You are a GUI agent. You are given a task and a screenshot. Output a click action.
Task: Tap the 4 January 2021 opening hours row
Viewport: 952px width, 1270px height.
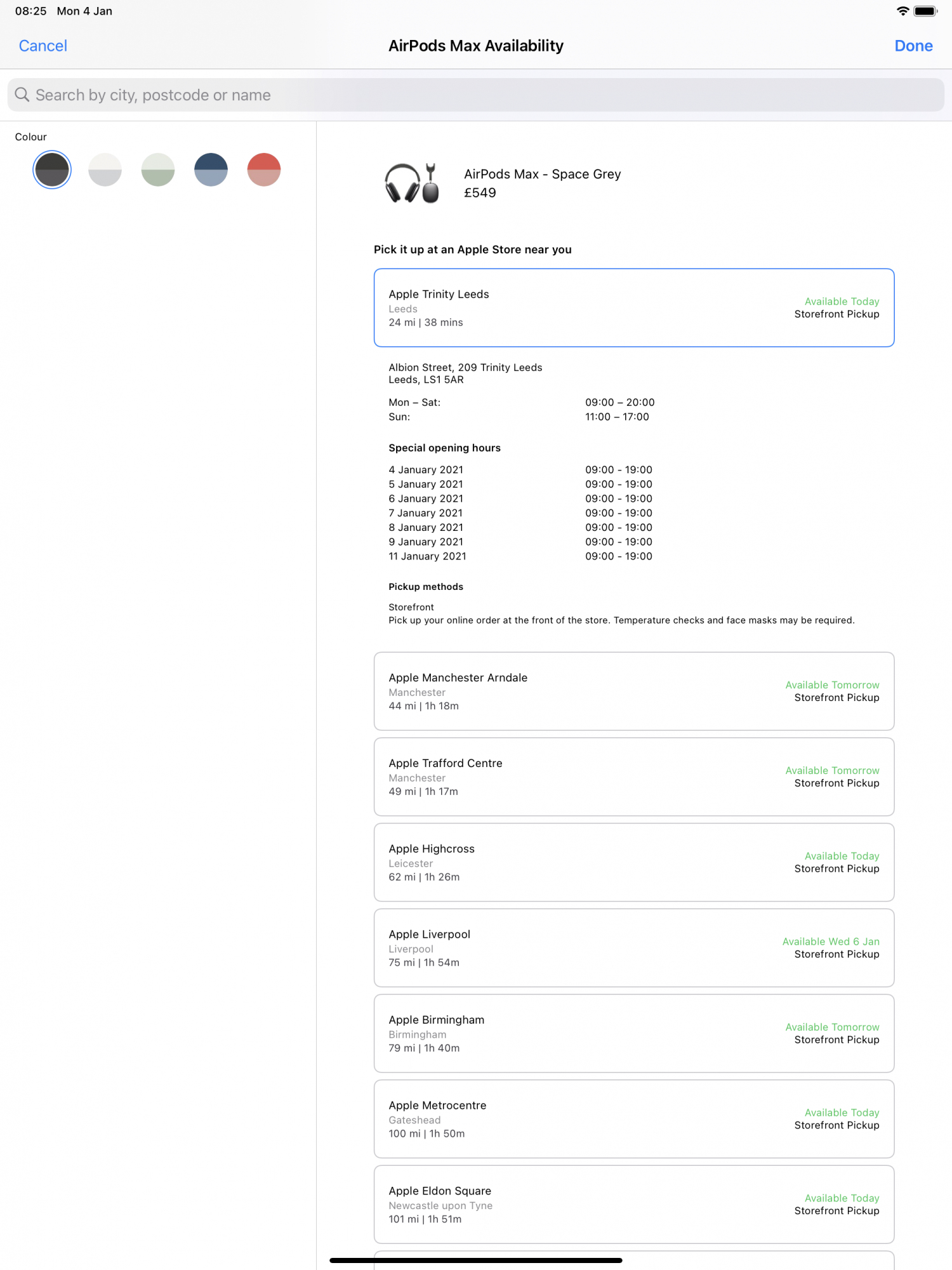(x=520, y=470)
